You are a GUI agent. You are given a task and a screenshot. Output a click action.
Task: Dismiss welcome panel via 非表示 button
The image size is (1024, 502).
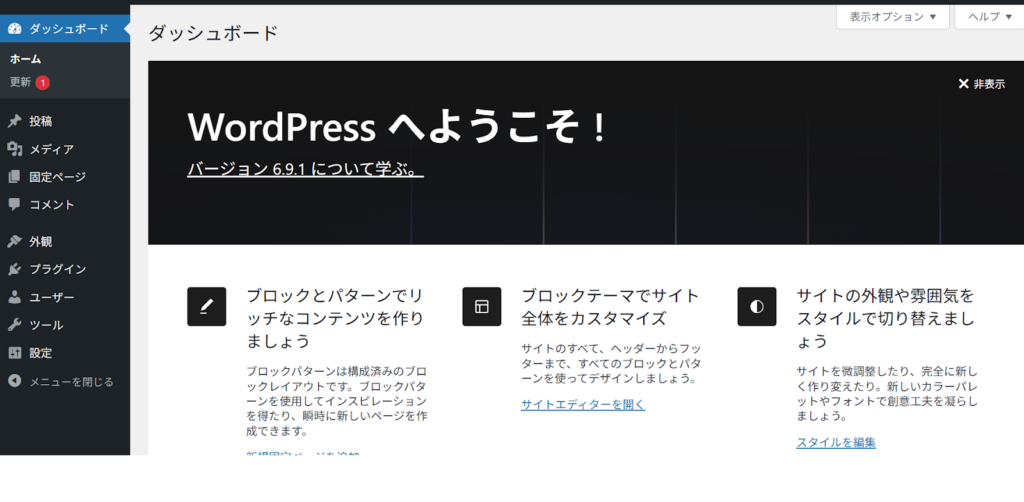pos(981,84)
